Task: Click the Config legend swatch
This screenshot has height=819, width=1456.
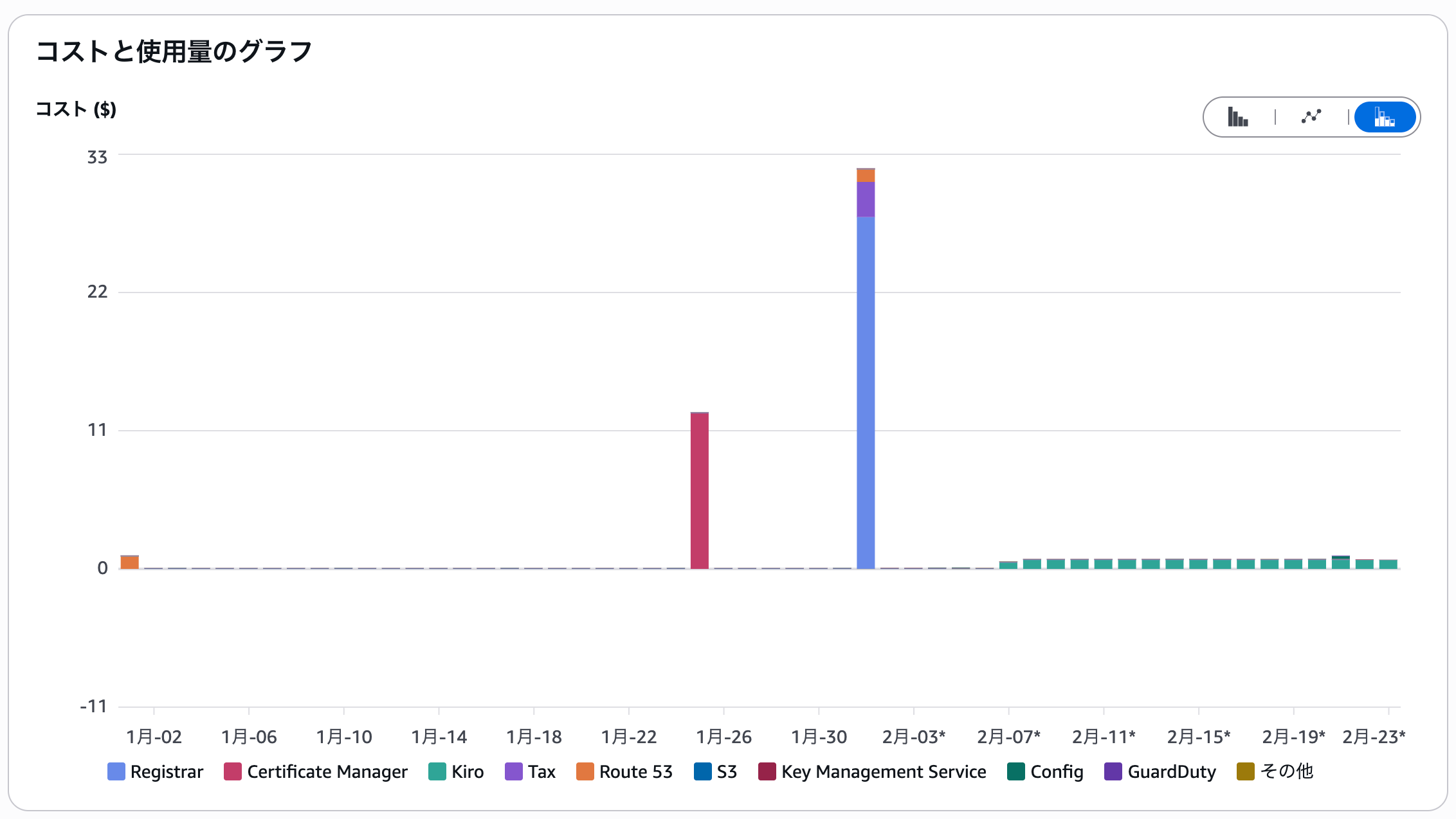Action: pos(1016,771)
